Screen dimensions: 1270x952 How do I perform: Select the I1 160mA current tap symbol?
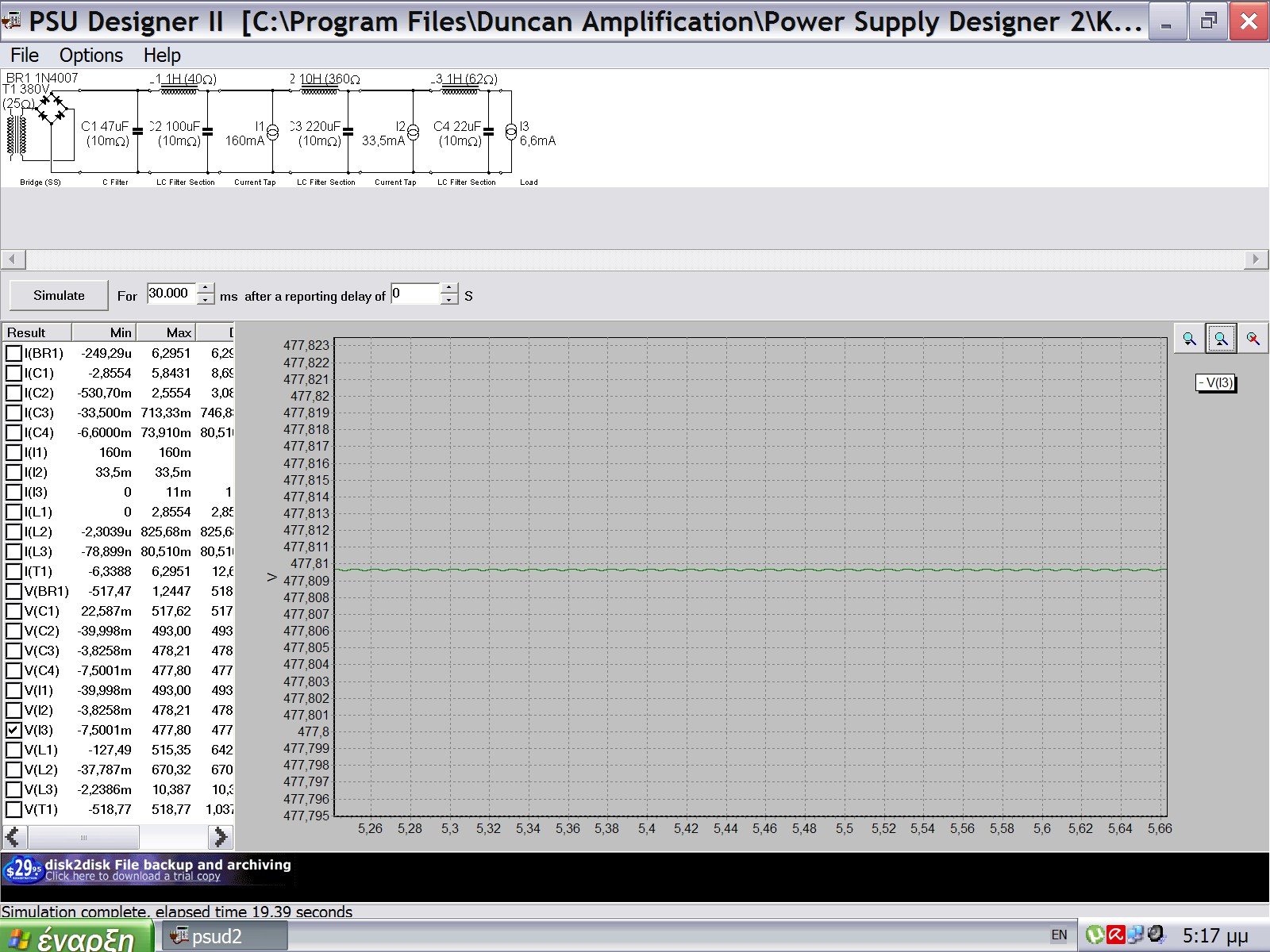[x=272, y=132]
